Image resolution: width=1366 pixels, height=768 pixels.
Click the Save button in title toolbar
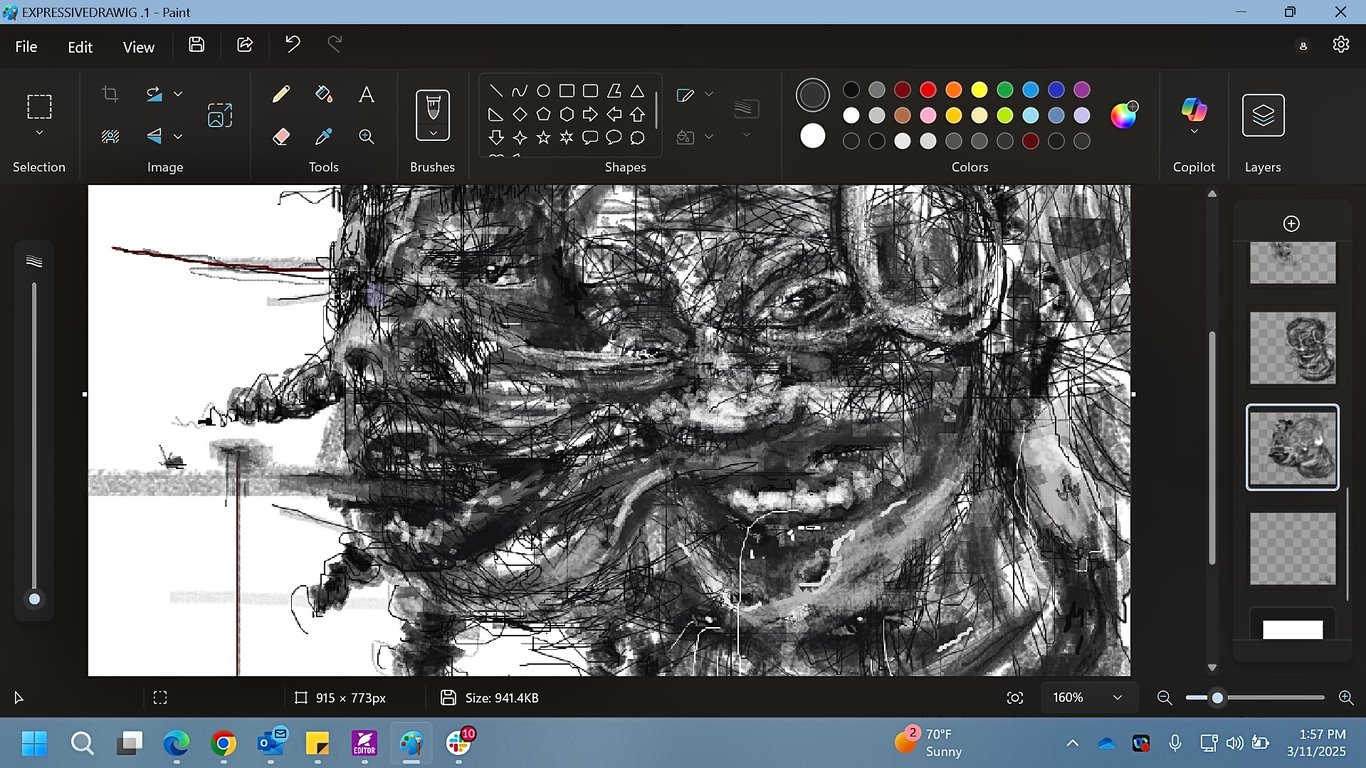tap(197, 45)
